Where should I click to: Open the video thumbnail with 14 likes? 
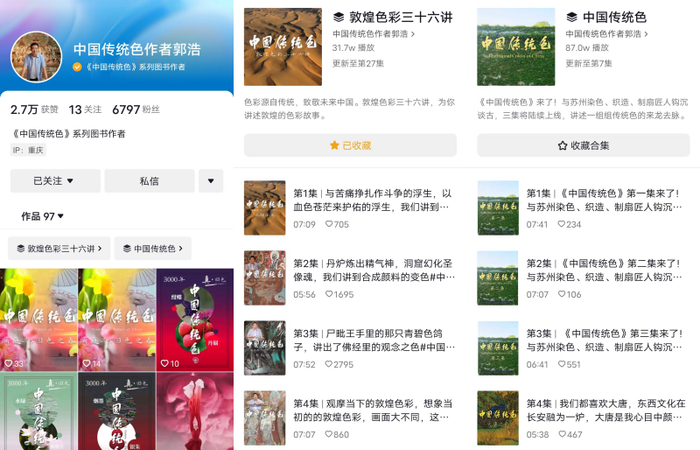point(117,320)
